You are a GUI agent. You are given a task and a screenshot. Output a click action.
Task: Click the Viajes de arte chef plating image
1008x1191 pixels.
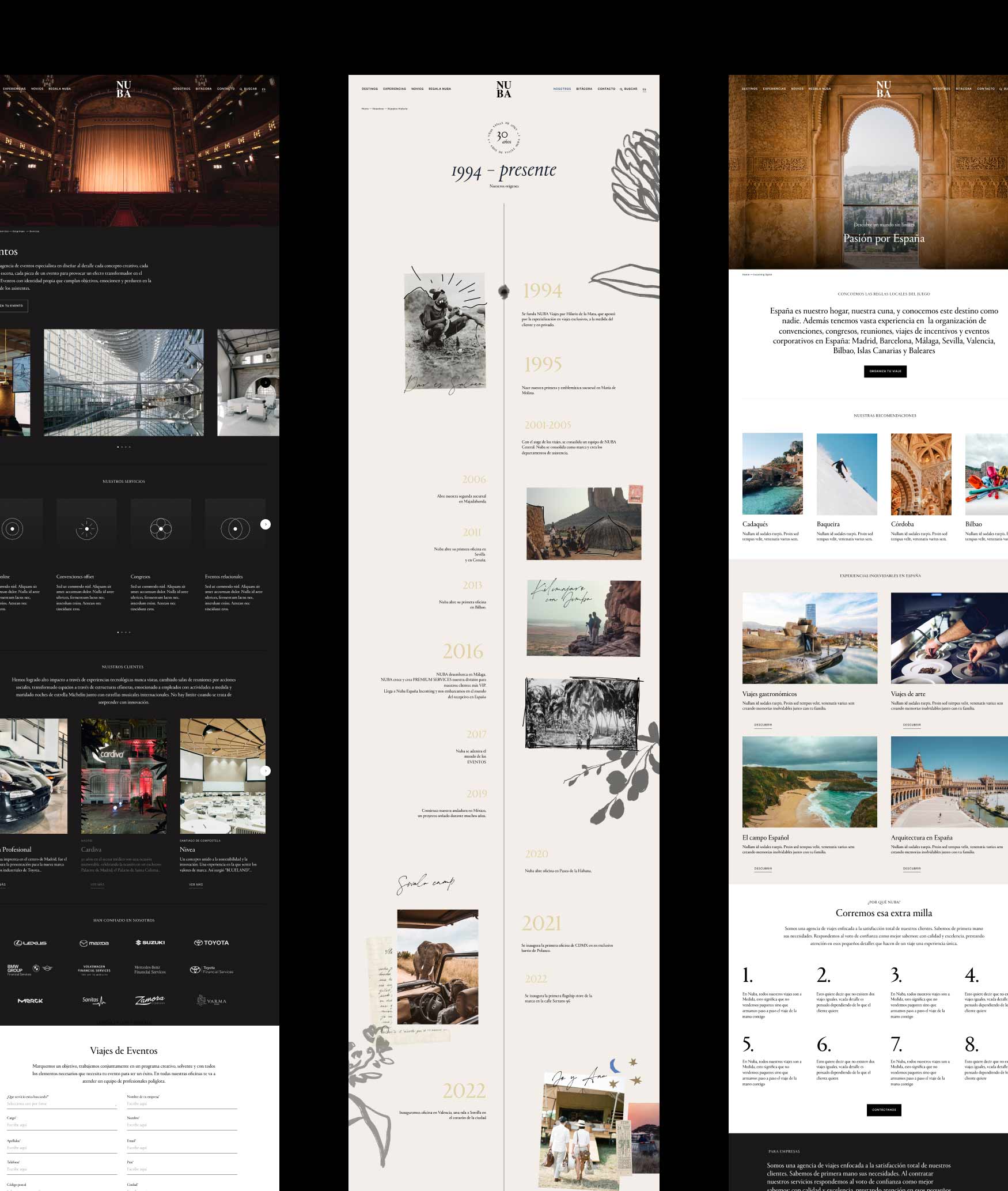tap(949, 638)
